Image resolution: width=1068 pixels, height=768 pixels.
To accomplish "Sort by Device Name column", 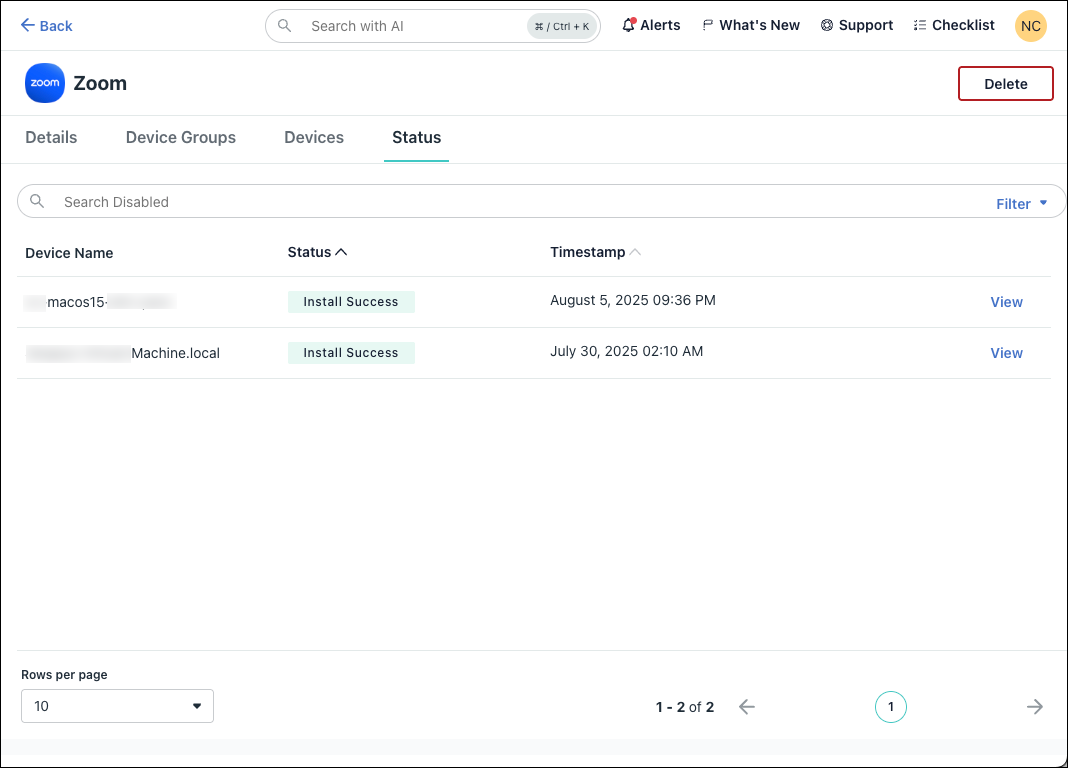I will 69,253.
